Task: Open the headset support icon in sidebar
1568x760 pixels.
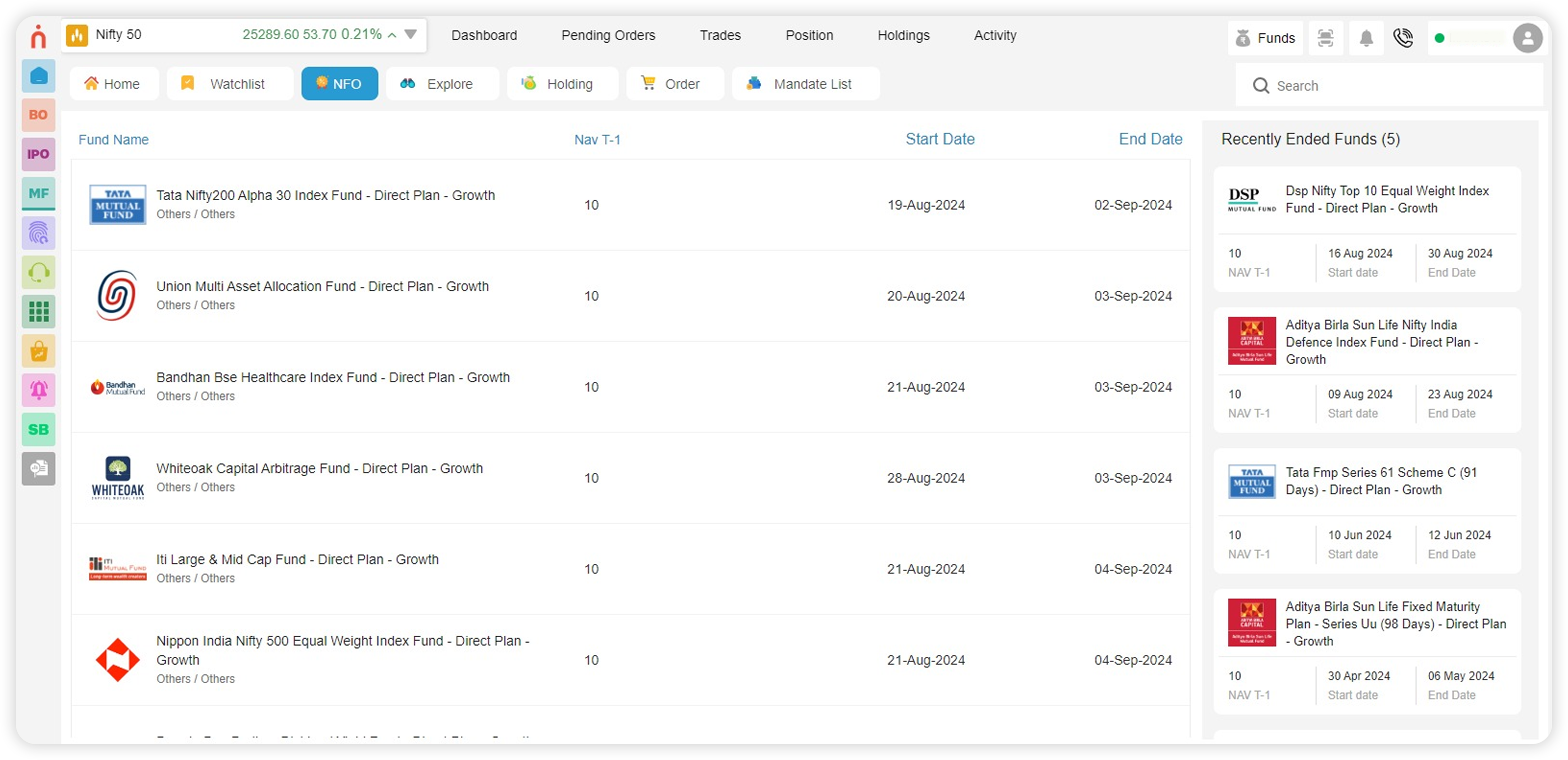Action: pyautogui.click(x=38, y=272)
